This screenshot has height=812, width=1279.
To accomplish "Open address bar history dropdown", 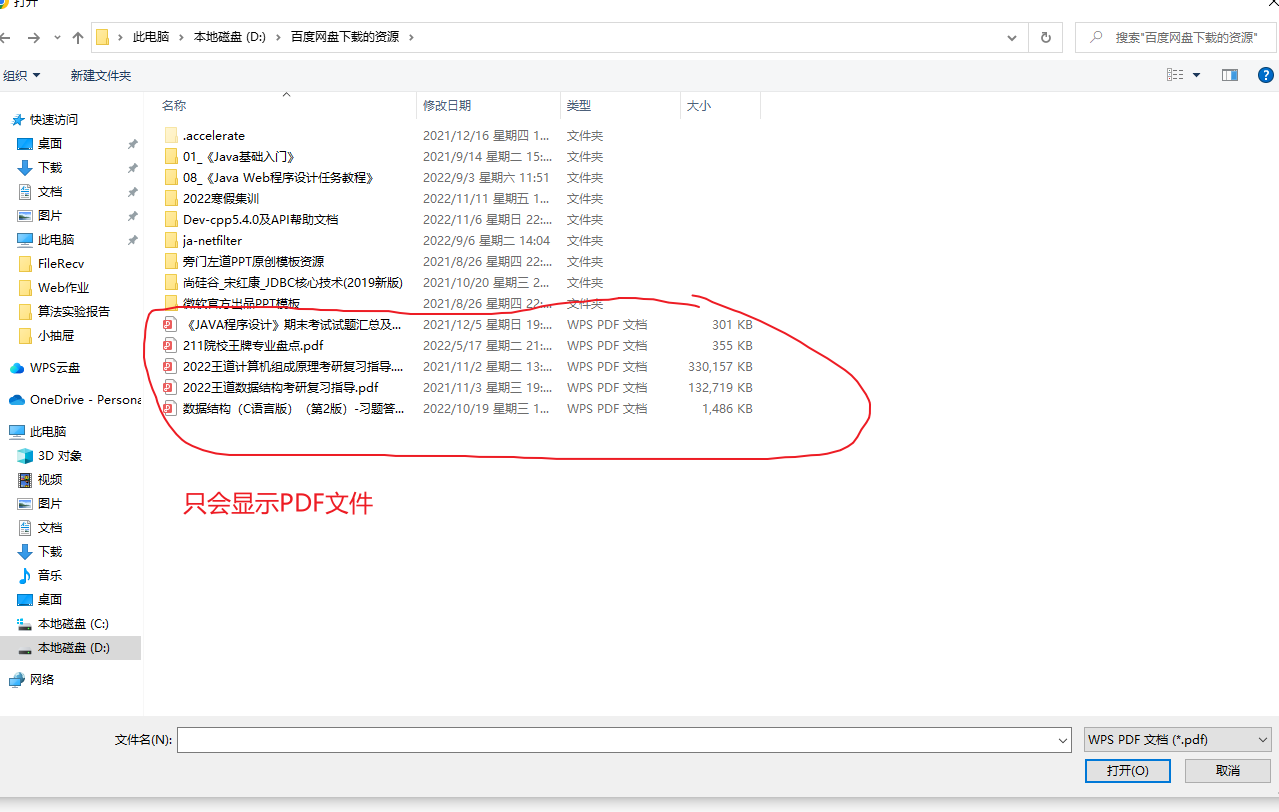I will tap(1013, 37).
